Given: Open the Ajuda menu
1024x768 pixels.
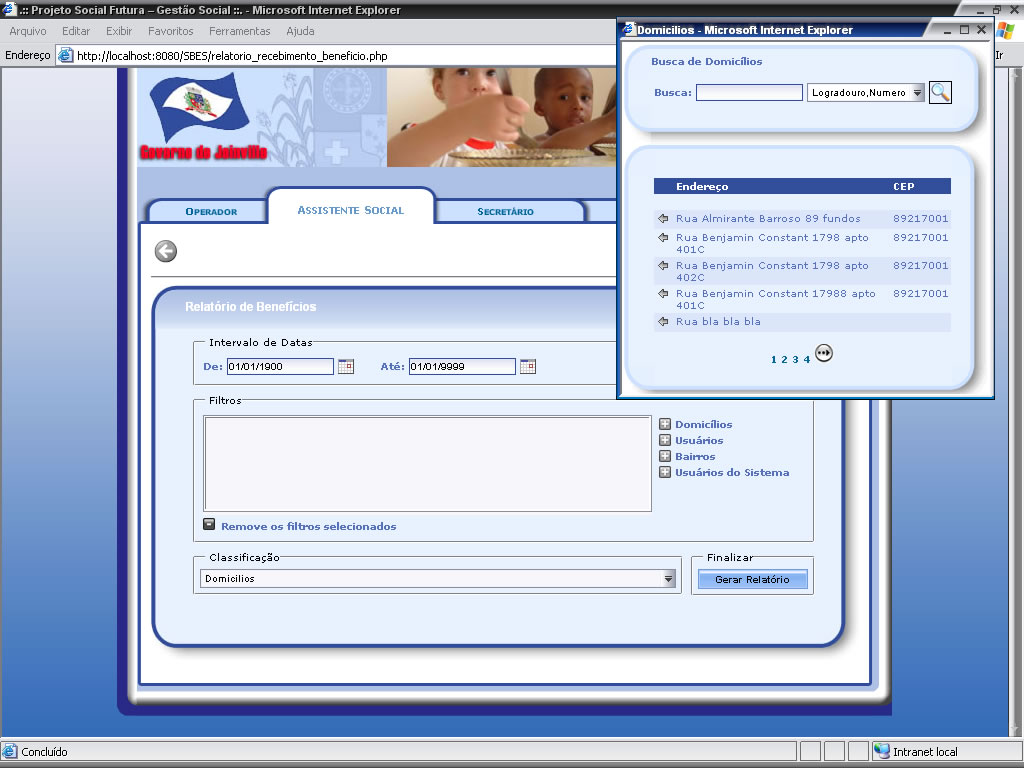Looking at the screenshot, I should (x=300, y=31).
